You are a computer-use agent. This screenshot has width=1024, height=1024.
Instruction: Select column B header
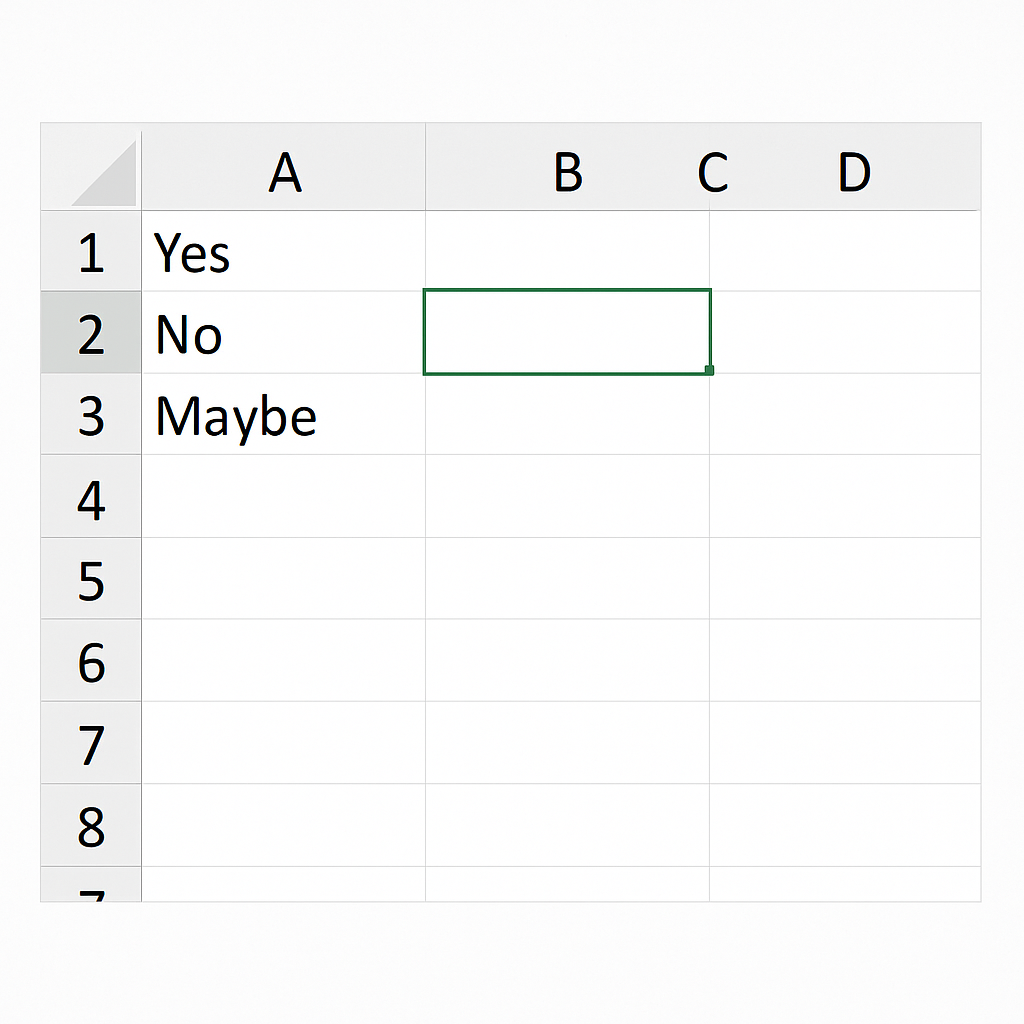568,167
